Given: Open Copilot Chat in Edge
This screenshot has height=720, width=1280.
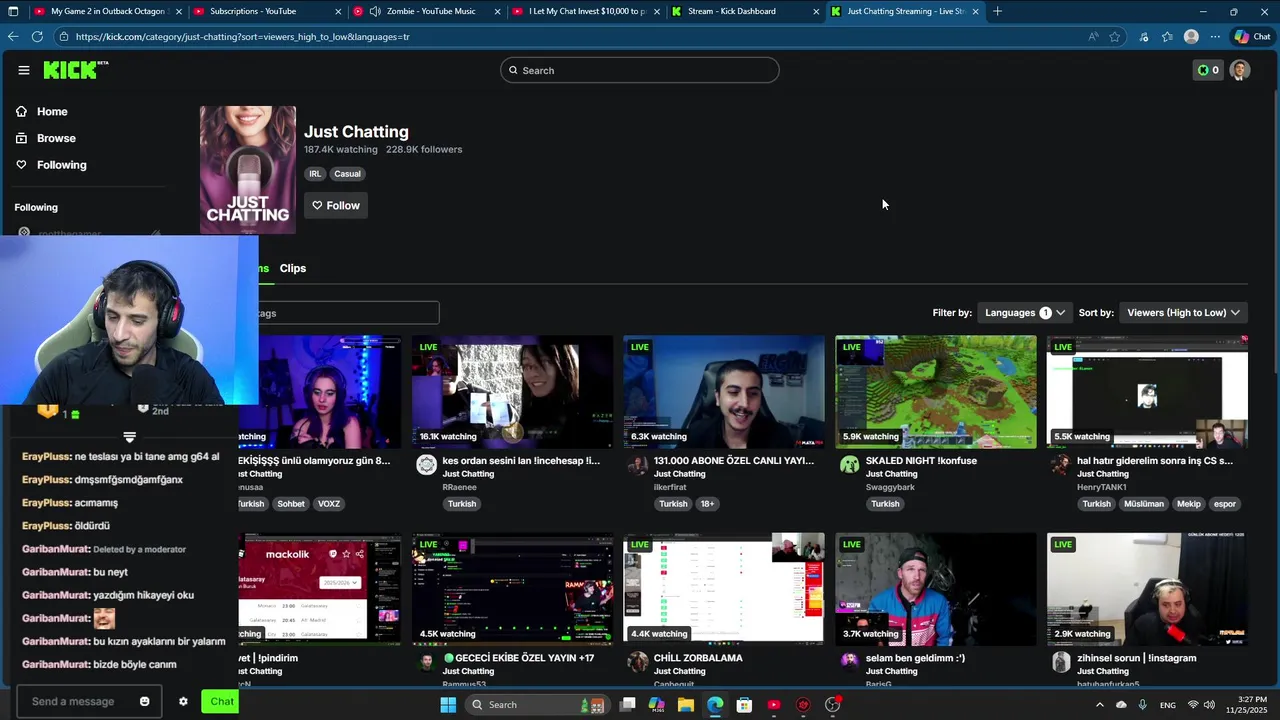Looking at the screenshot, I should [1252, 37].
